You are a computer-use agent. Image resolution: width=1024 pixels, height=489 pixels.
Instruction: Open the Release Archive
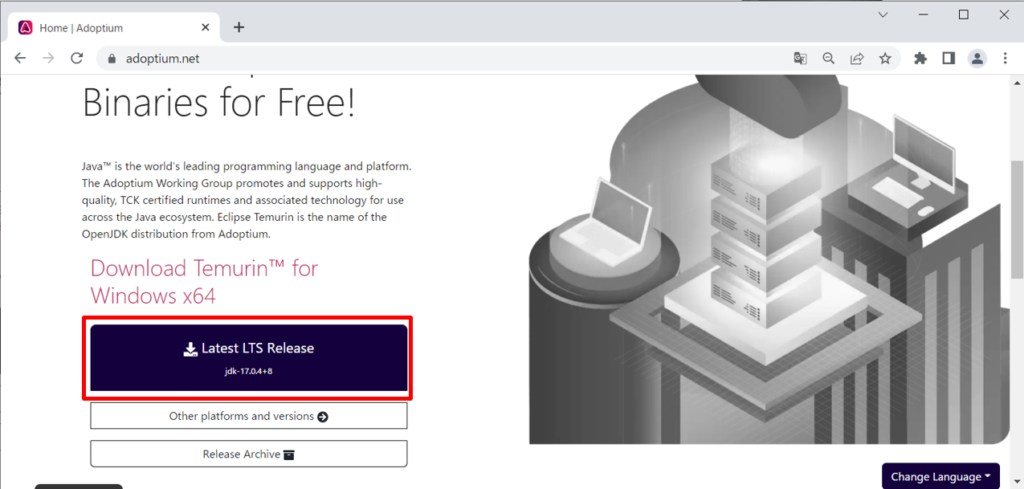[x=249, y=454]
